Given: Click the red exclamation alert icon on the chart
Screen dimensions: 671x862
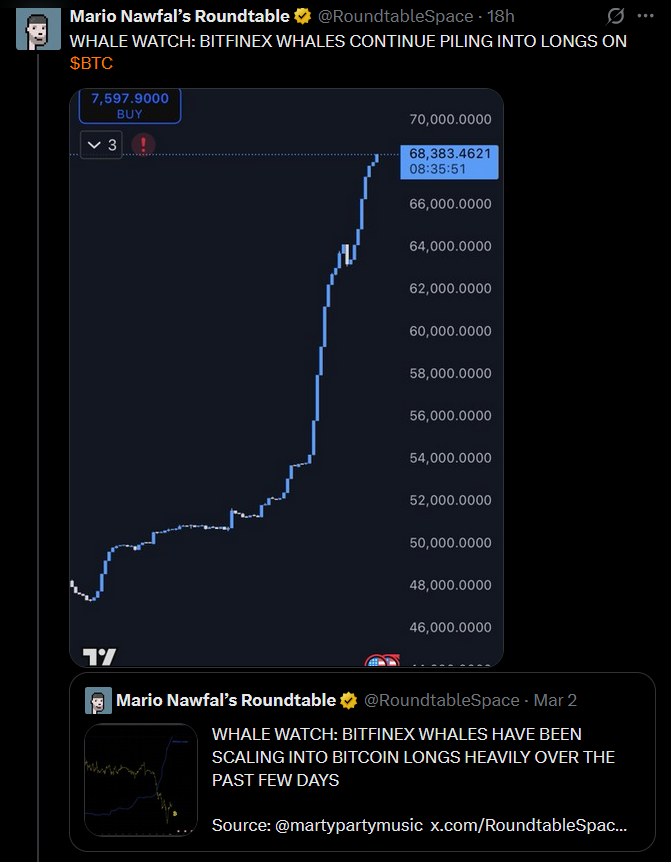Looking at the screenshot, I should pos(143,145).
